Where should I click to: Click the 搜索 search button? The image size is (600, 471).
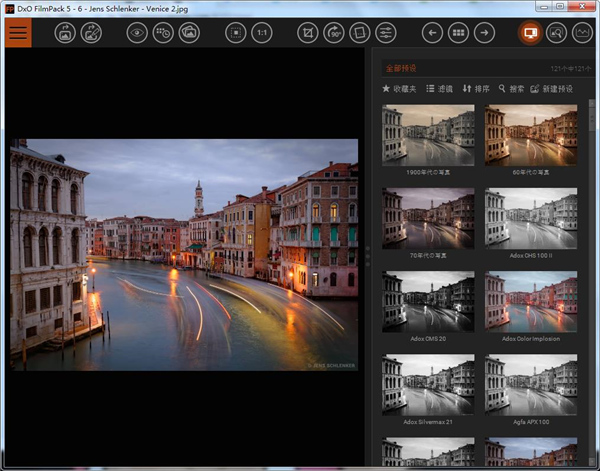[511, 89]
